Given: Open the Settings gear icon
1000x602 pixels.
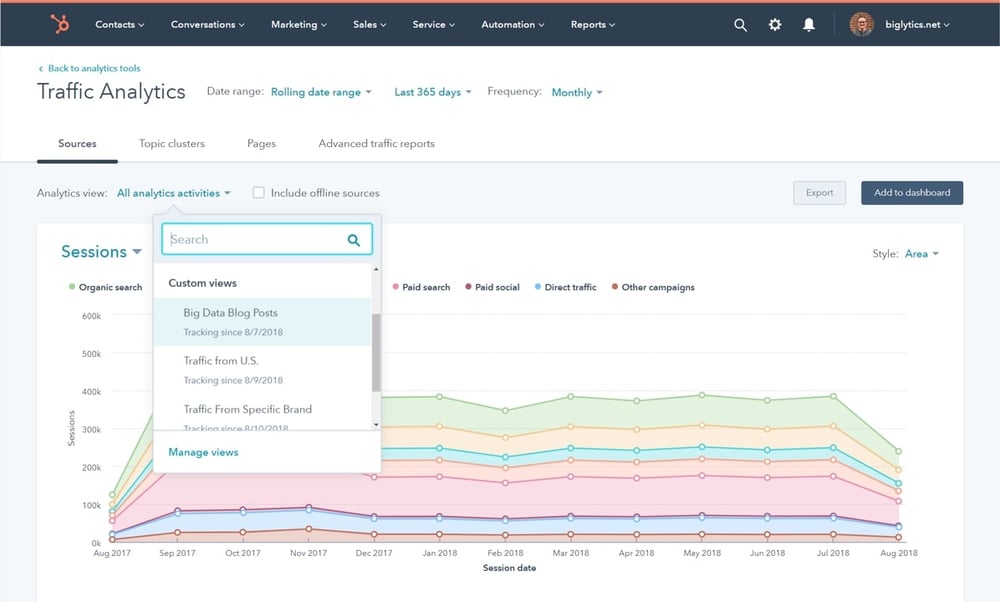Looking at the screenshot, I should click(775, 24).
